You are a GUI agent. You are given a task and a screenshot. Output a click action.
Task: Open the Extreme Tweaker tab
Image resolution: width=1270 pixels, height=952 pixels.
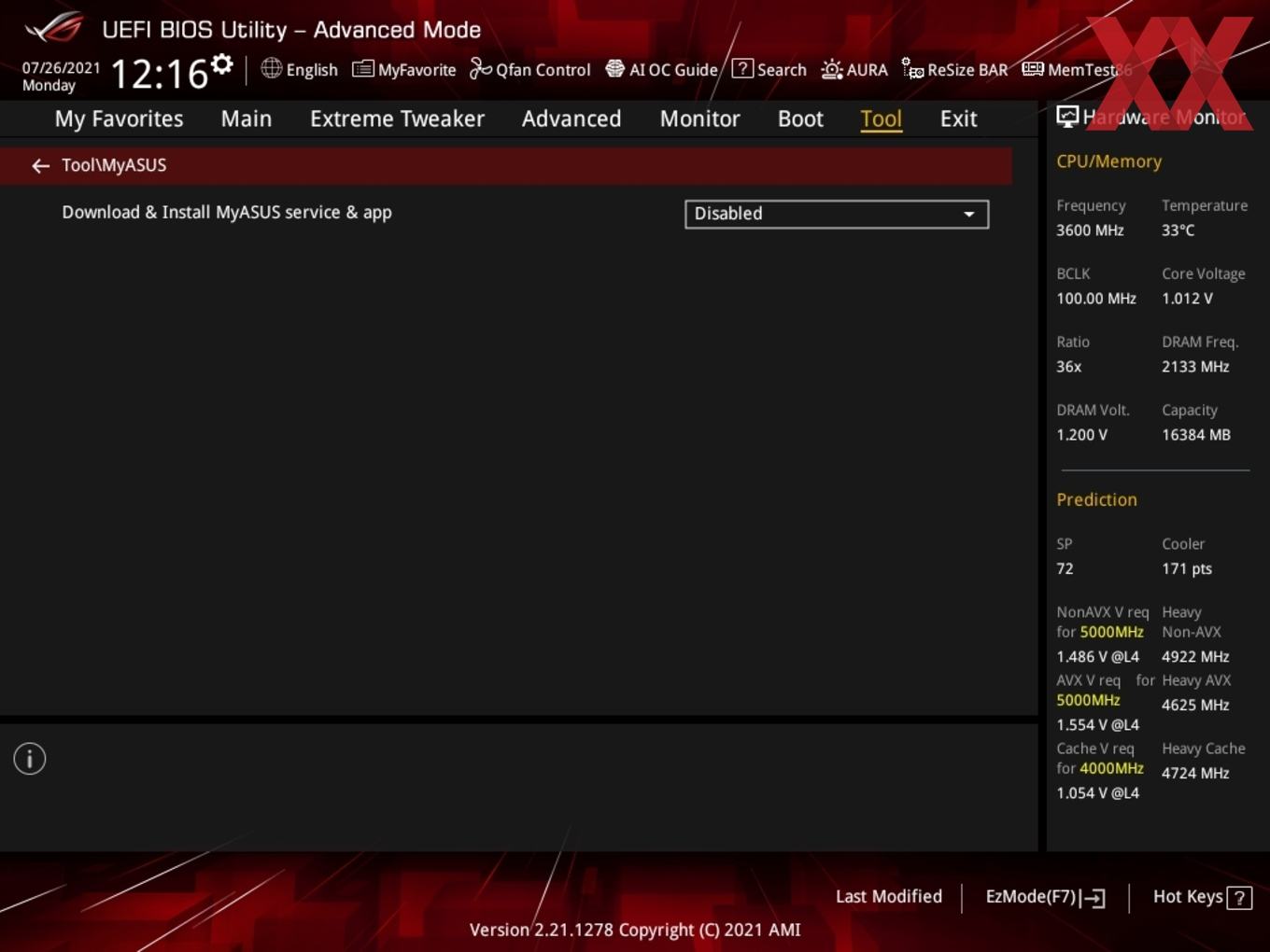(397, 119)
